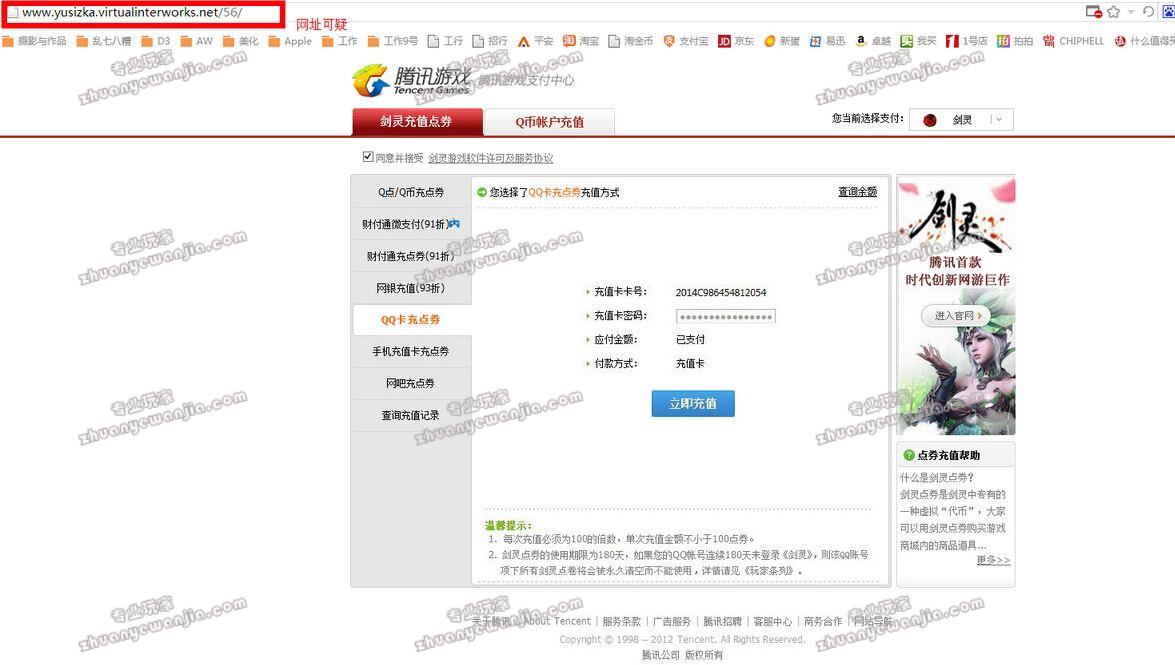This screenshot has width=1175, height=665.
Task: Select 财付通充点券(91折) payment method
Action: (x=411, y=256)
